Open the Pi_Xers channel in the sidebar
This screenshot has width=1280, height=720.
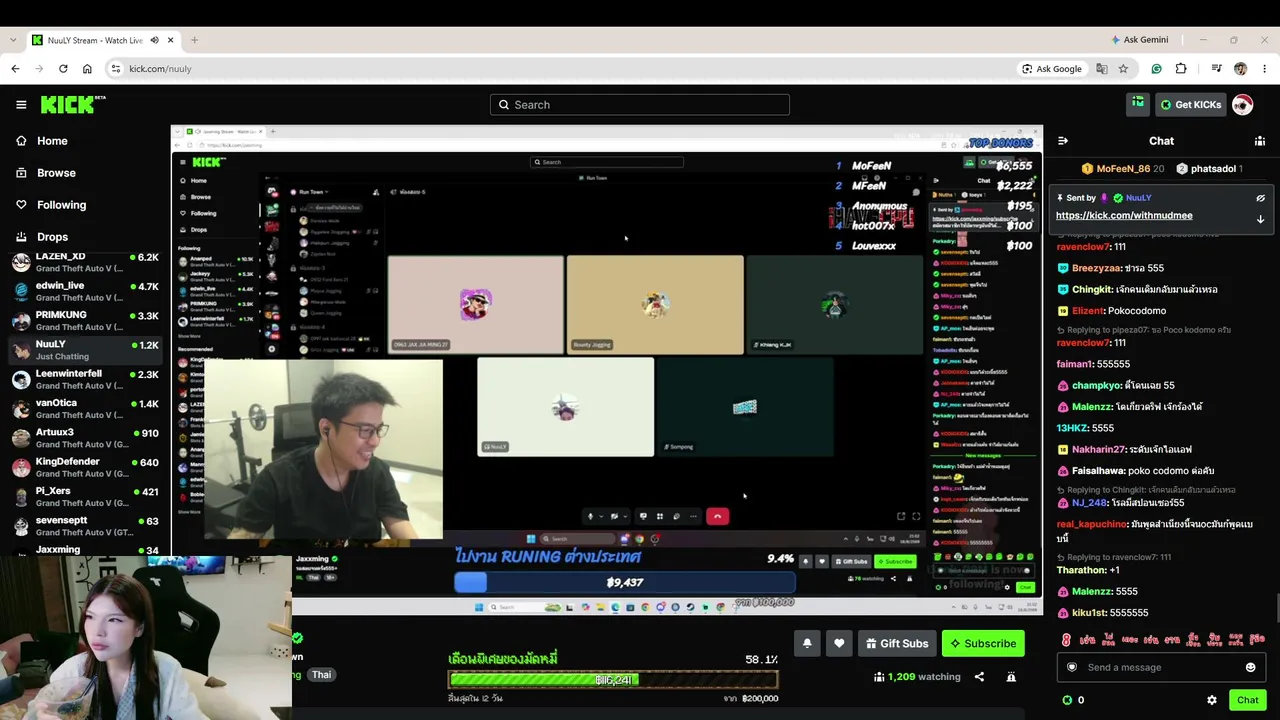(x=84, y=497)
